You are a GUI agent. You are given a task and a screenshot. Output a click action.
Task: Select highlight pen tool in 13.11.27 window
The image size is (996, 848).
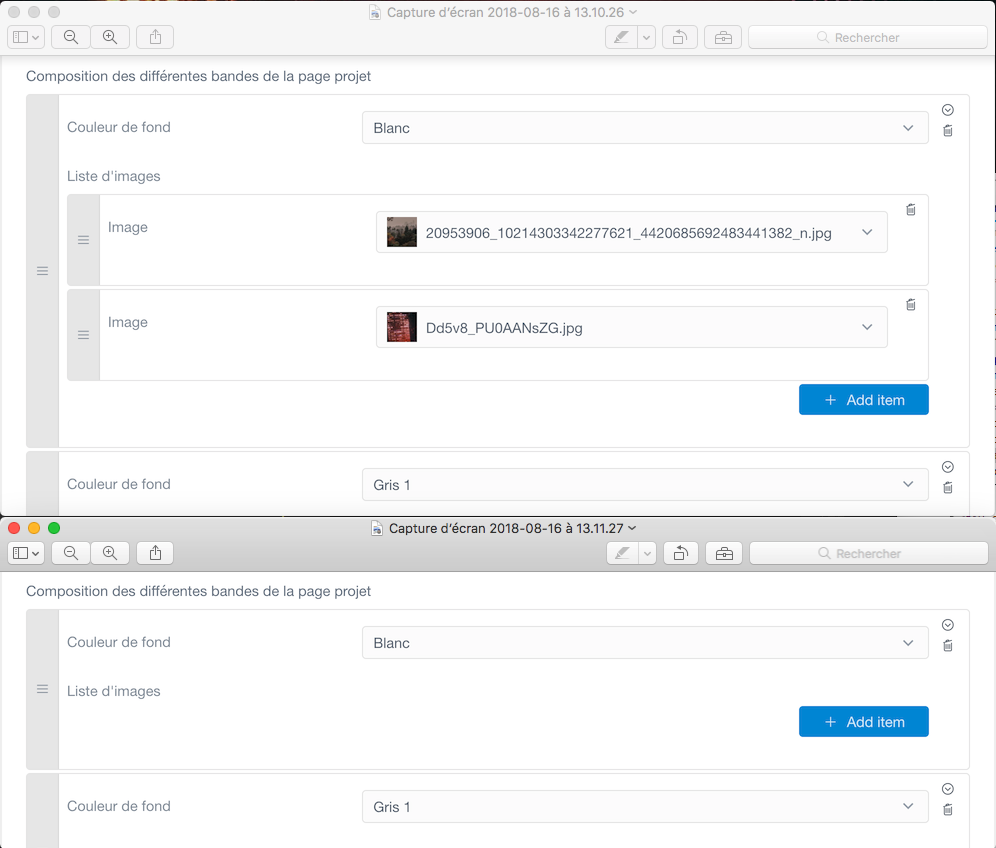pyautogui.click(x=622, y=553)
